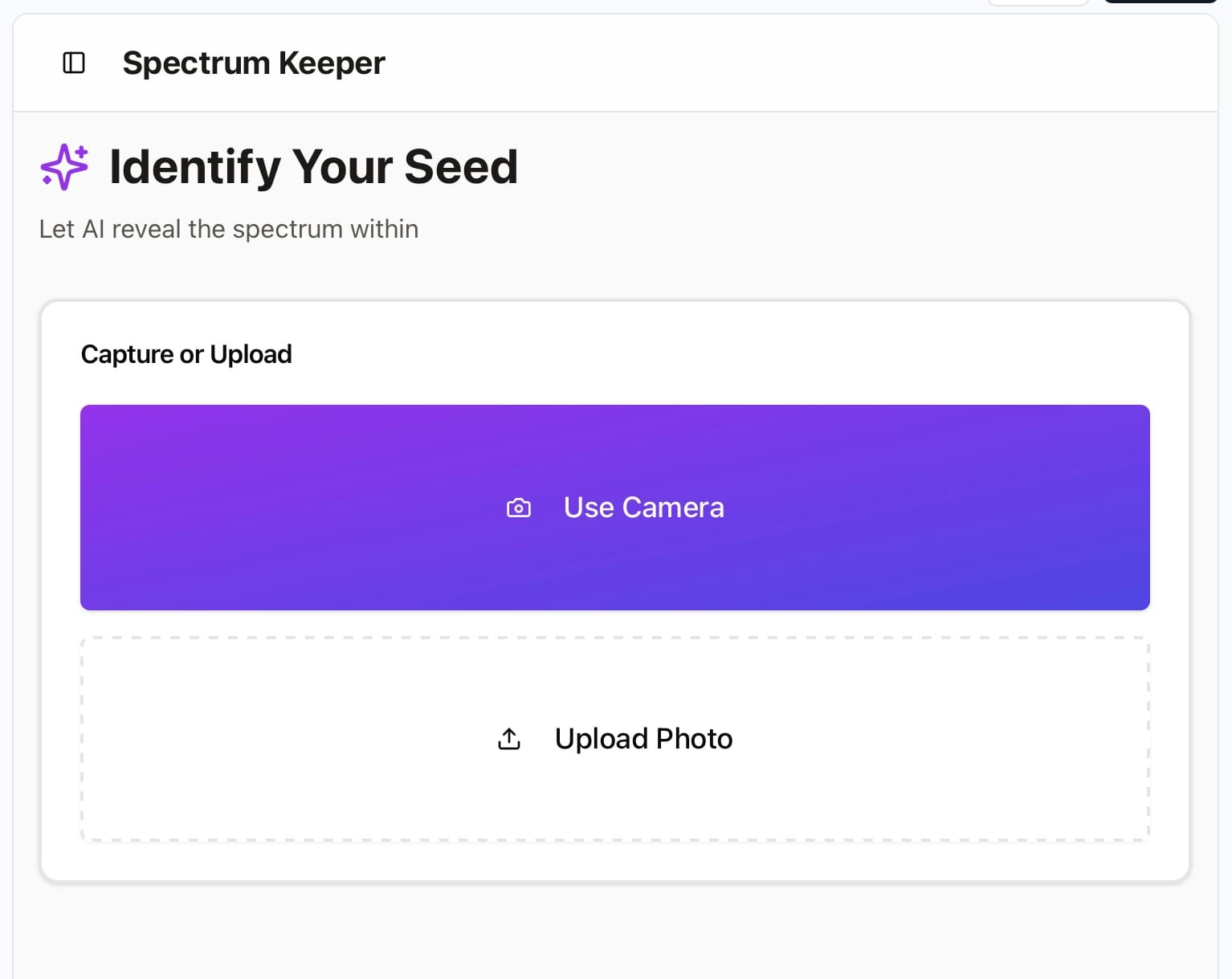Click the upload arrow icon

[x=508, y=738]
